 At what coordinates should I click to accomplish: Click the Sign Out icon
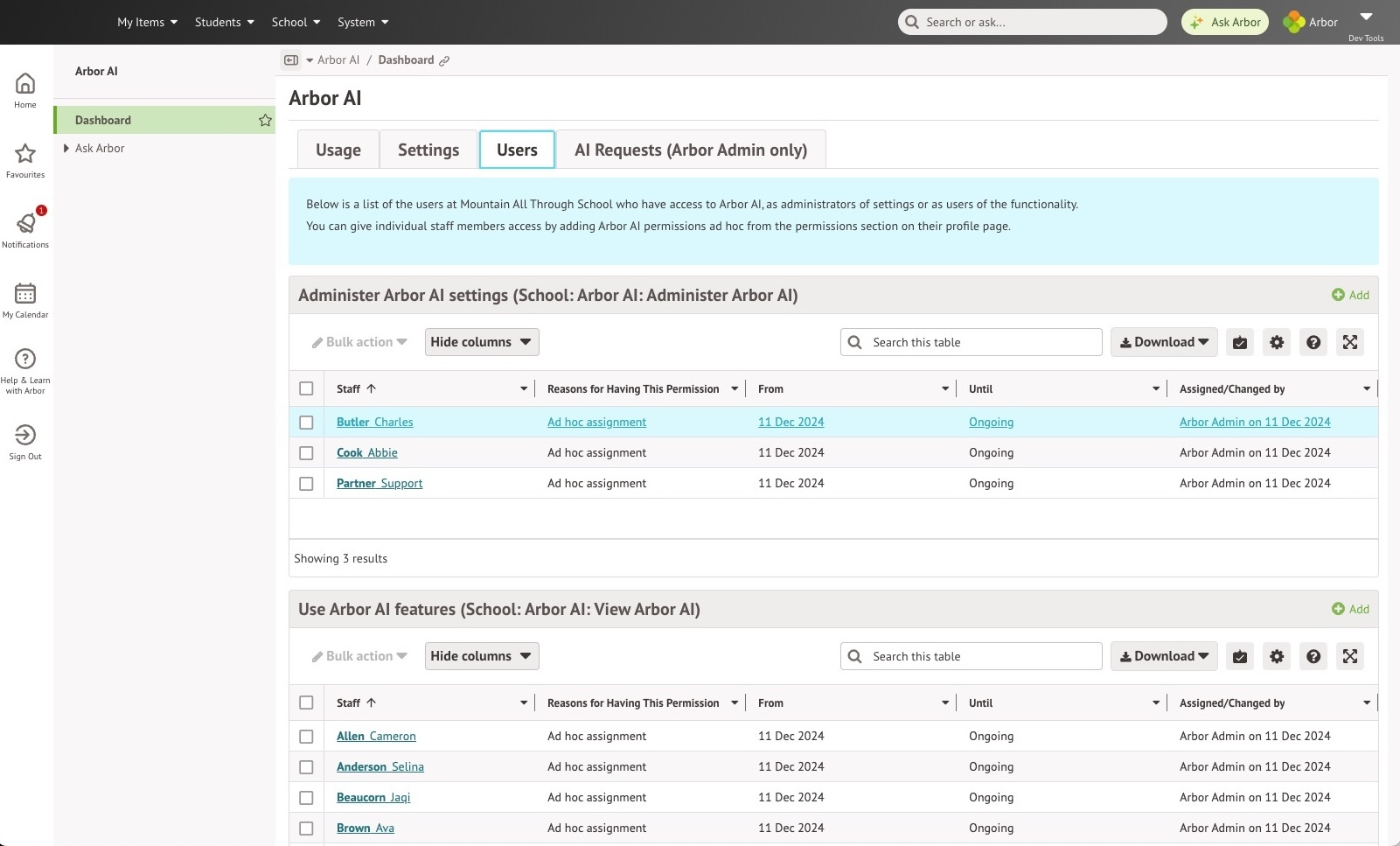pyautogui.click(x=24, y=437)
